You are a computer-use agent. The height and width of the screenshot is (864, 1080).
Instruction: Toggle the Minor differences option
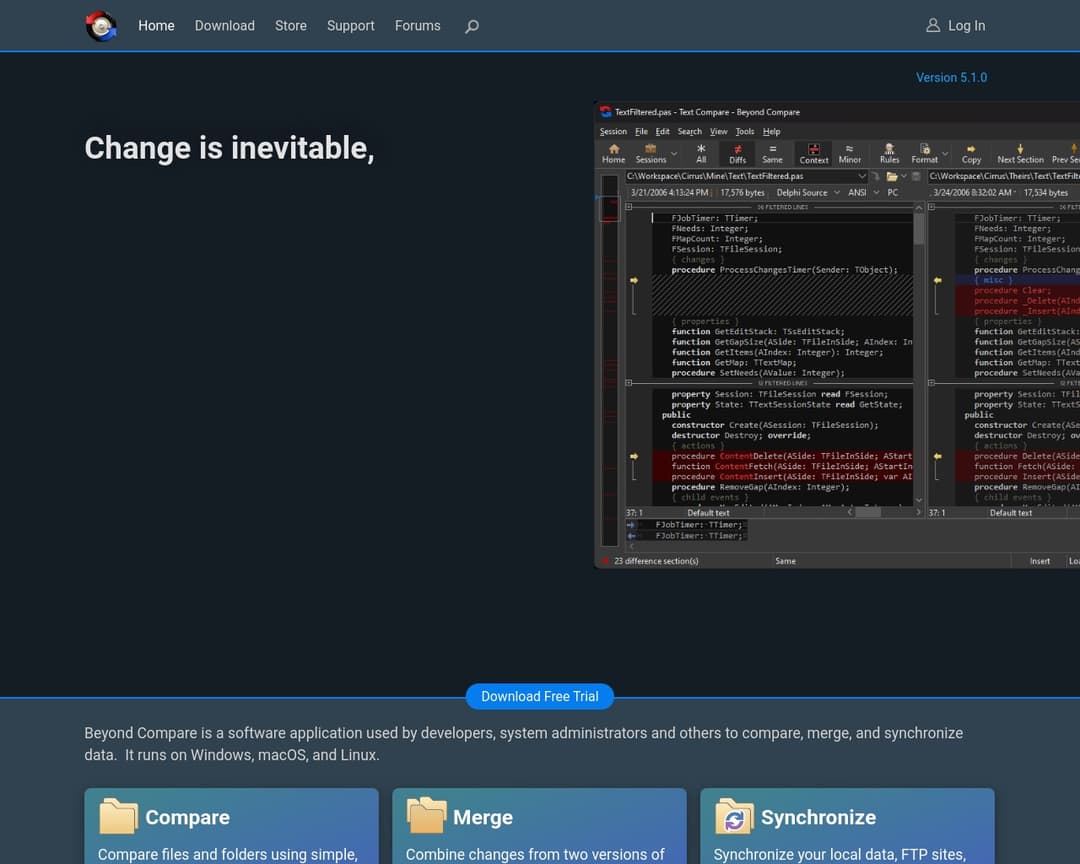coord(849,154)
